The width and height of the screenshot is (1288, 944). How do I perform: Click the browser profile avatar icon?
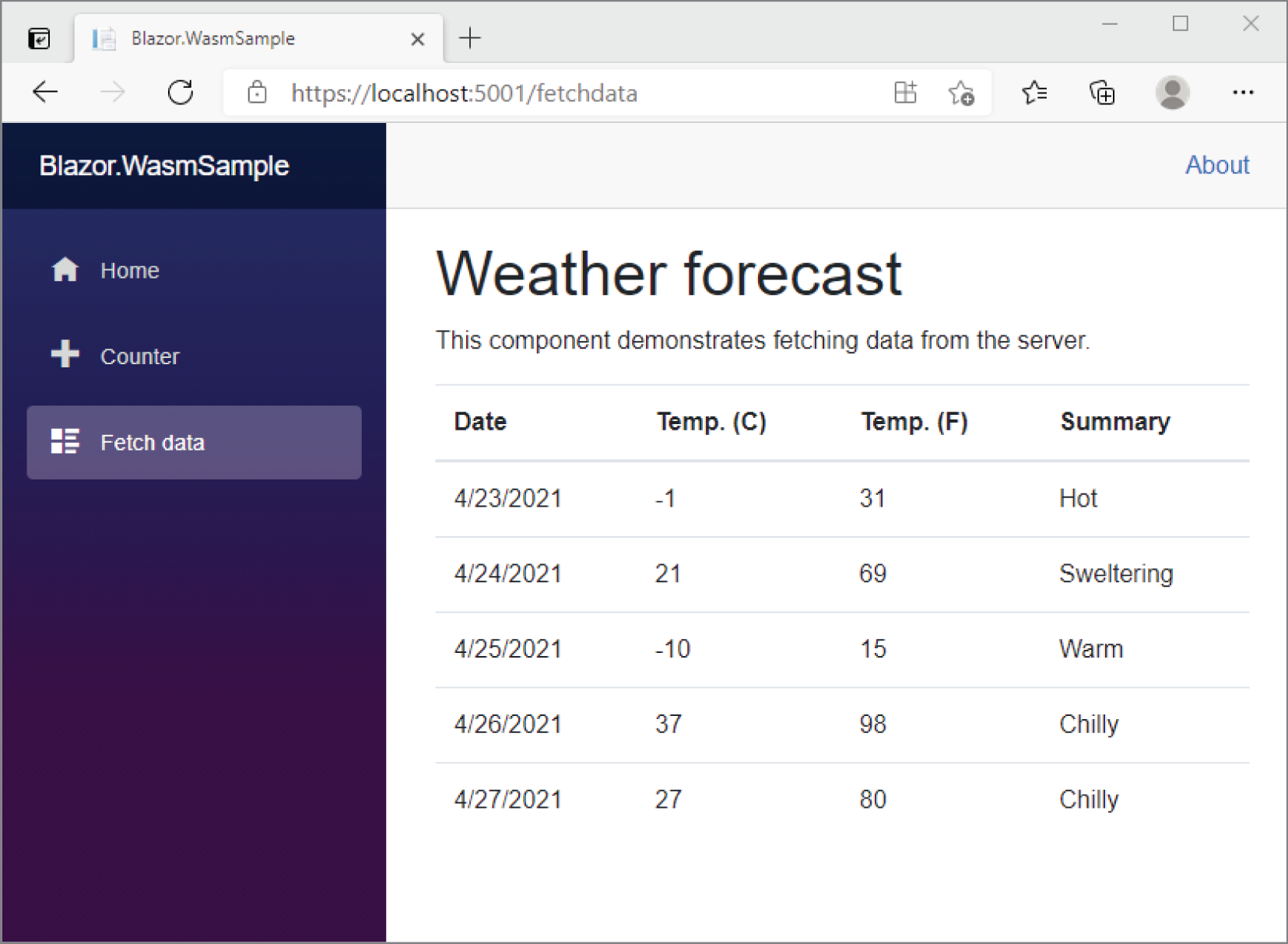(x=1173, y=92)
